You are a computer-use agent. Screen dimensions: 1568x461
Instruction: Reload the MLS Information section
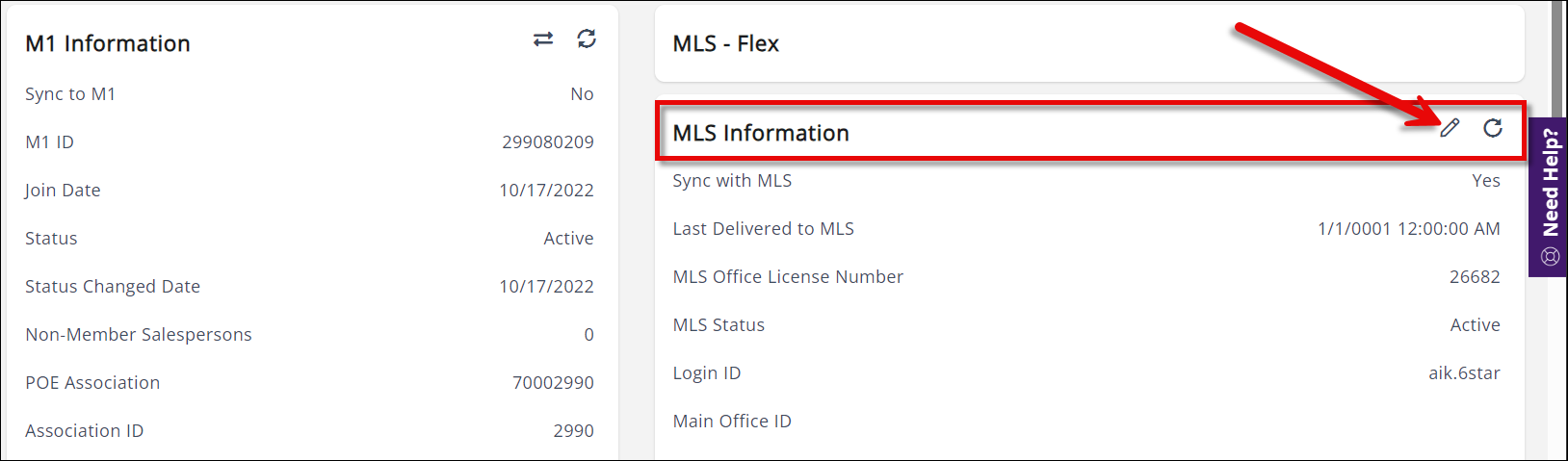[1493, 128]
